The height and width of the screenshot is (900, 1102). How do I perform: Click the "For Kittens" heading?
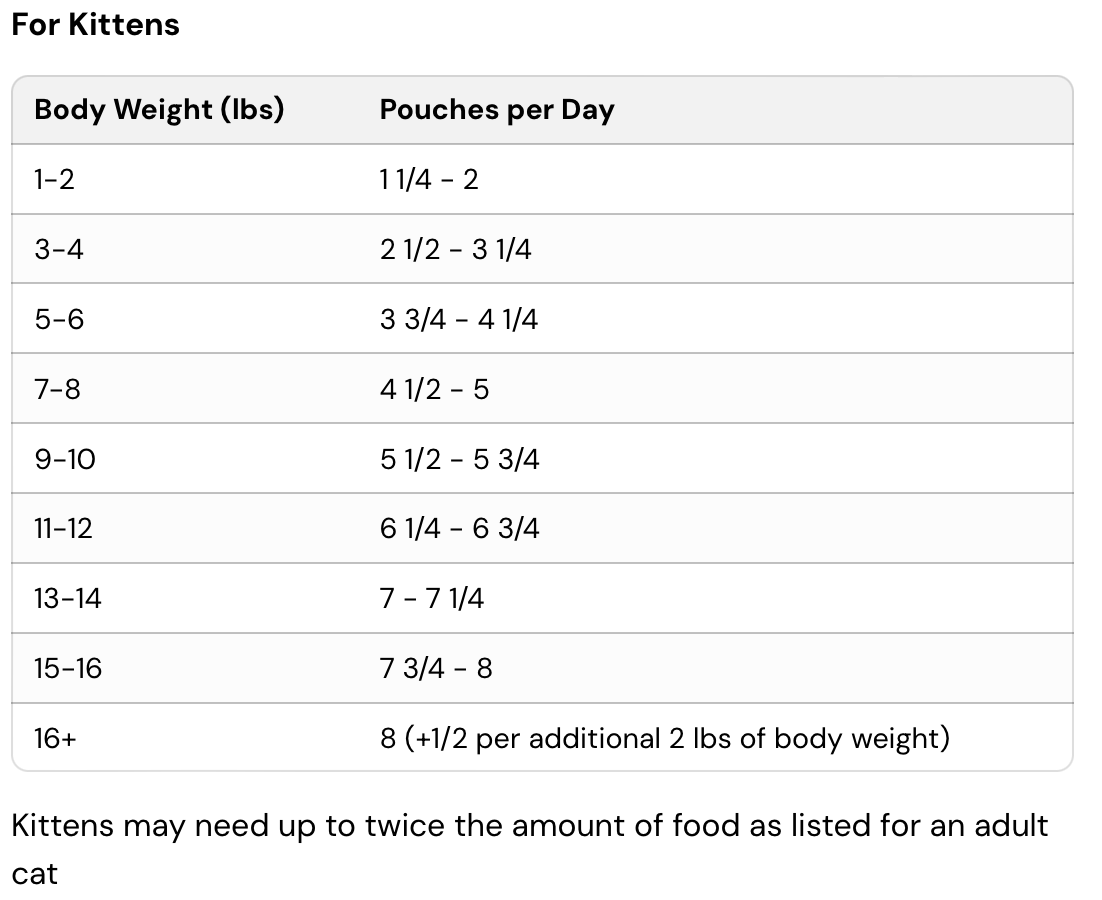point(96,25)
